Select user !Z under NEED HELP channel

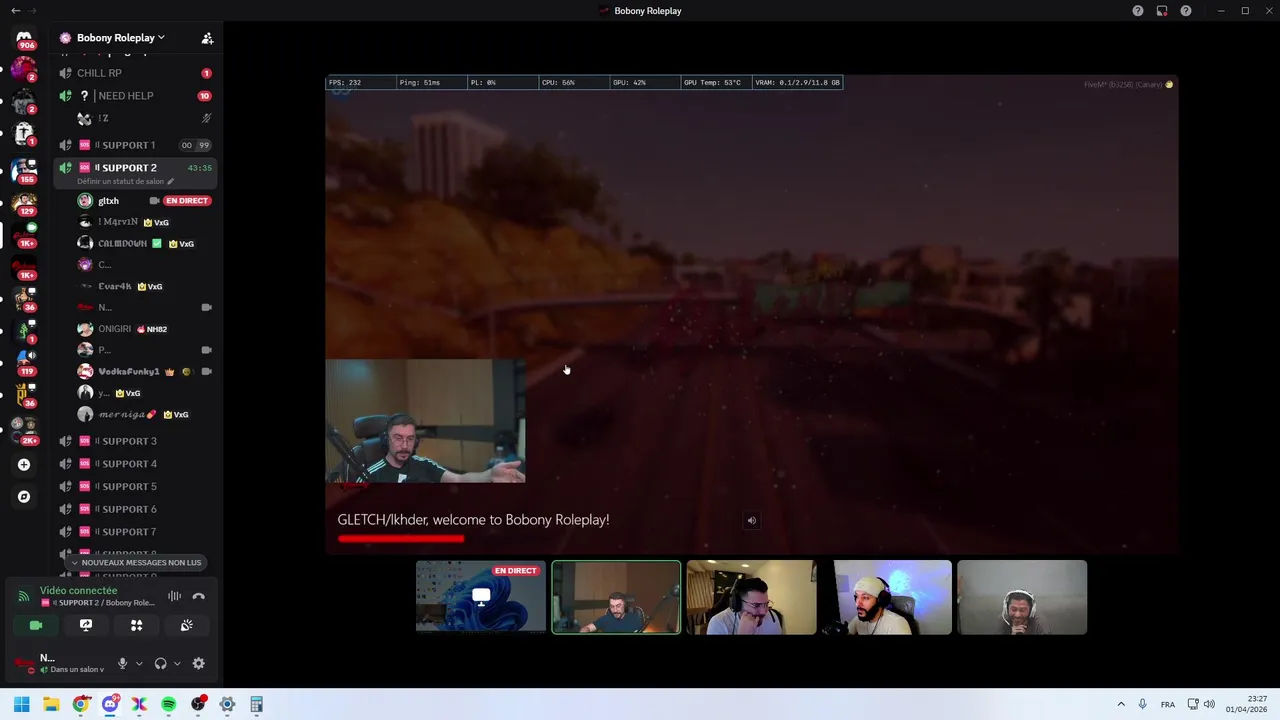pos(145,118)
